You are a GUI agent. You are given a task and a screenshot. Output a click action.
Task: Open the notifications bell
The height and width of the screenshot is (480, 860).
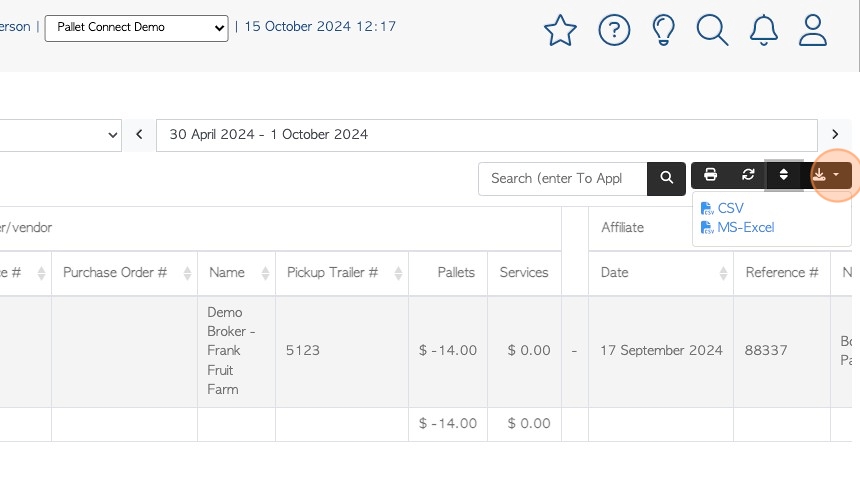point(763,30)
